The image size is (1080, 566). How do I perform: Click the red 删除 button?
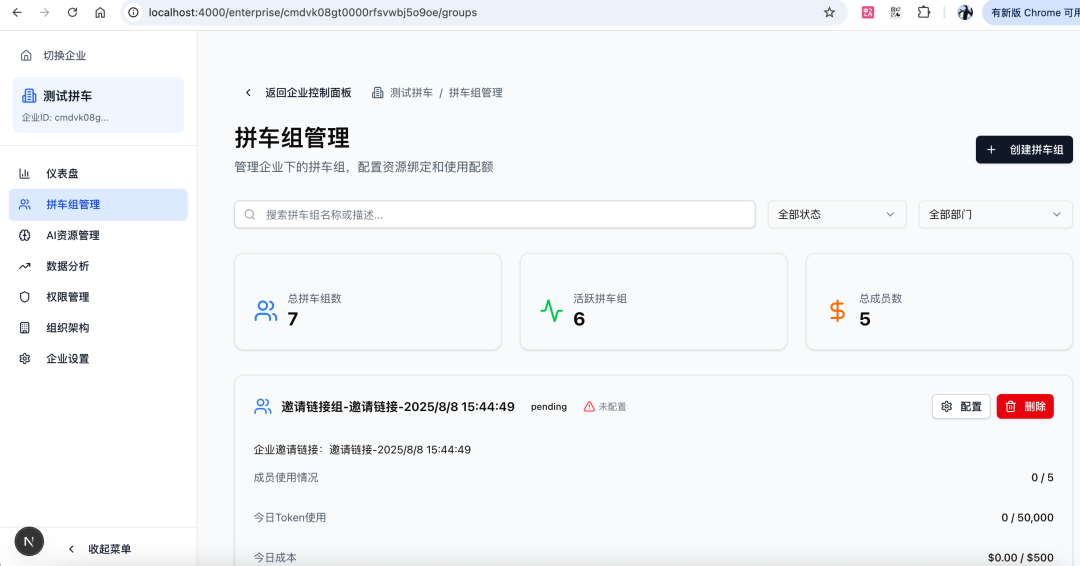(1025, 406)
